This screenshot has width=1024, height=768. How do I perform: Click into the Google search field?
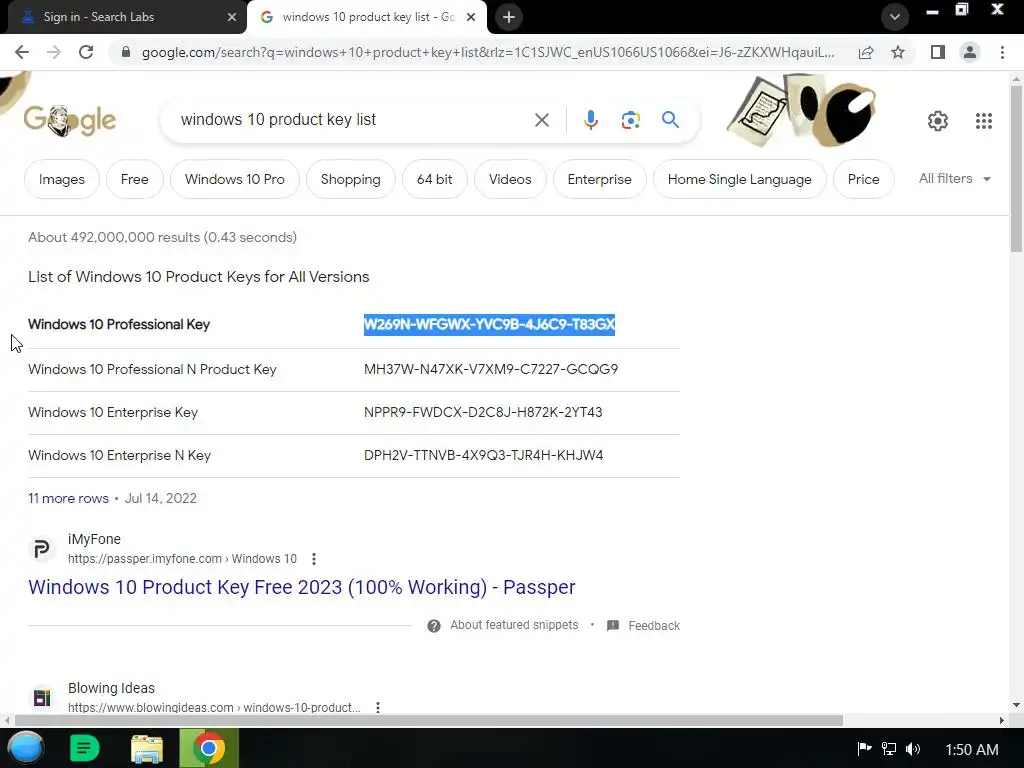pos(353,120)
